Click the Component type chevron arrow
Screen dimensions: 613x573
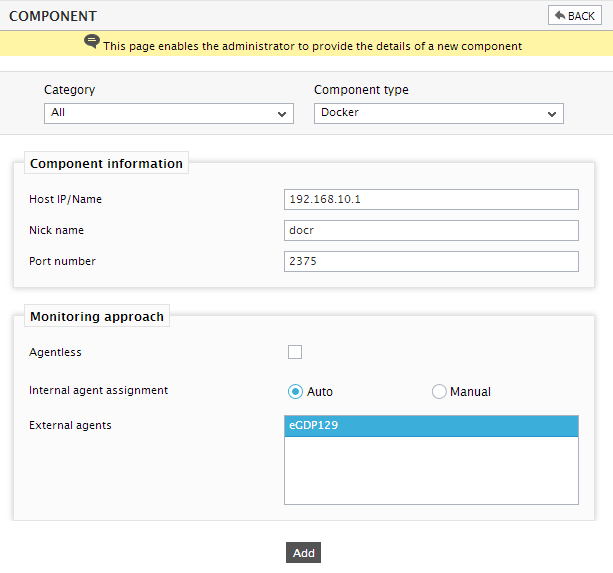552,114
